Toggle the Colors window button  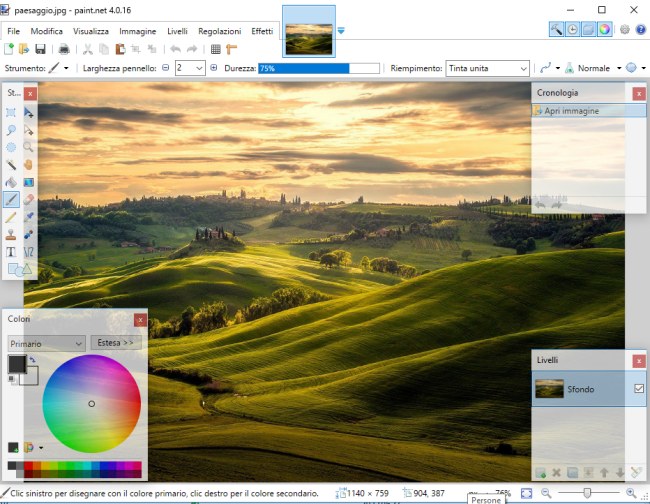point(605,29)
